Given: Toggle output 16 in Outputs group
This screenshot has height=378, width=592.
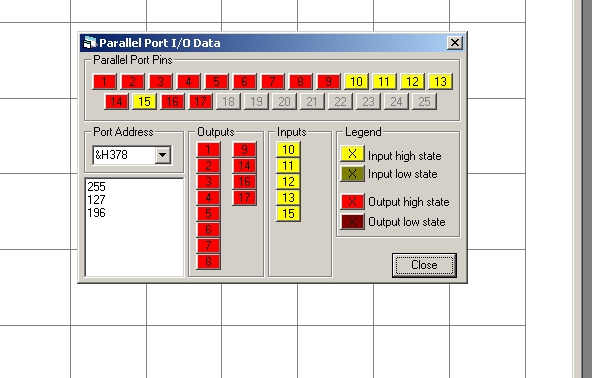Looking at the screenshot, I should pyautogui.click(x=244, y=182).
